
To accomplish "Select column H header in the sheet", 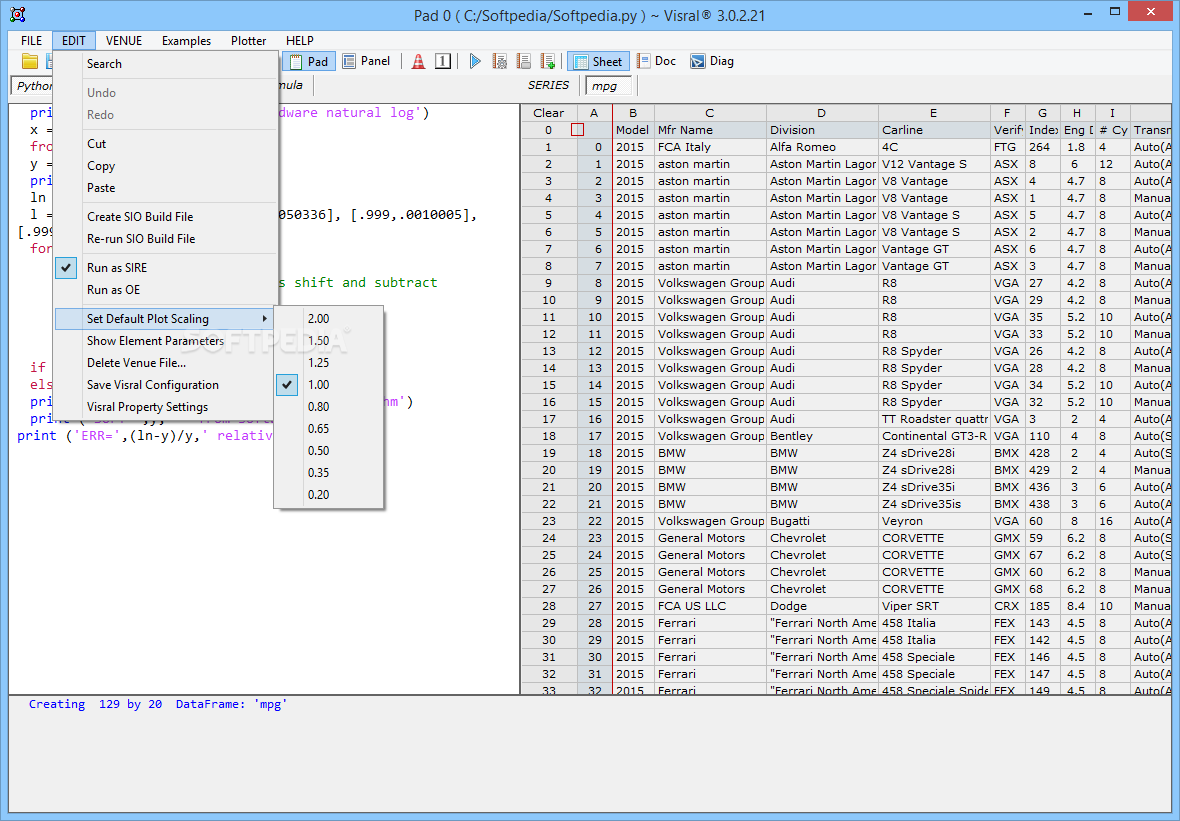I will [x=1078, y=113].
